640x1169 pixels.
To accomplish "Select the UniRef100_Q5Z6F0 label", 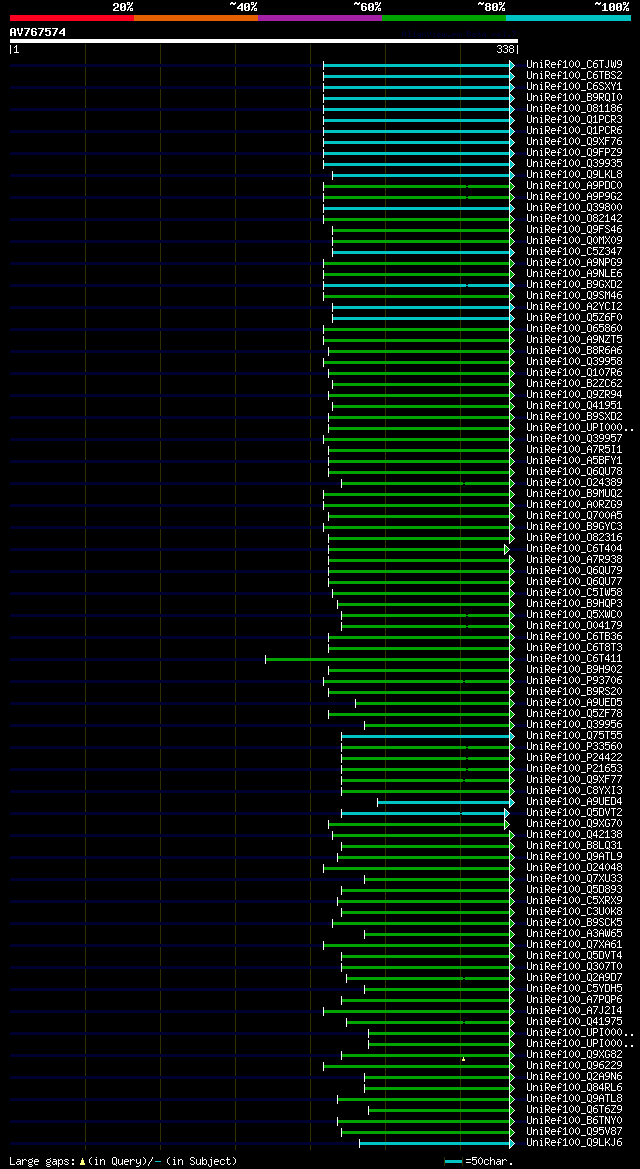I will coord(574,318).
